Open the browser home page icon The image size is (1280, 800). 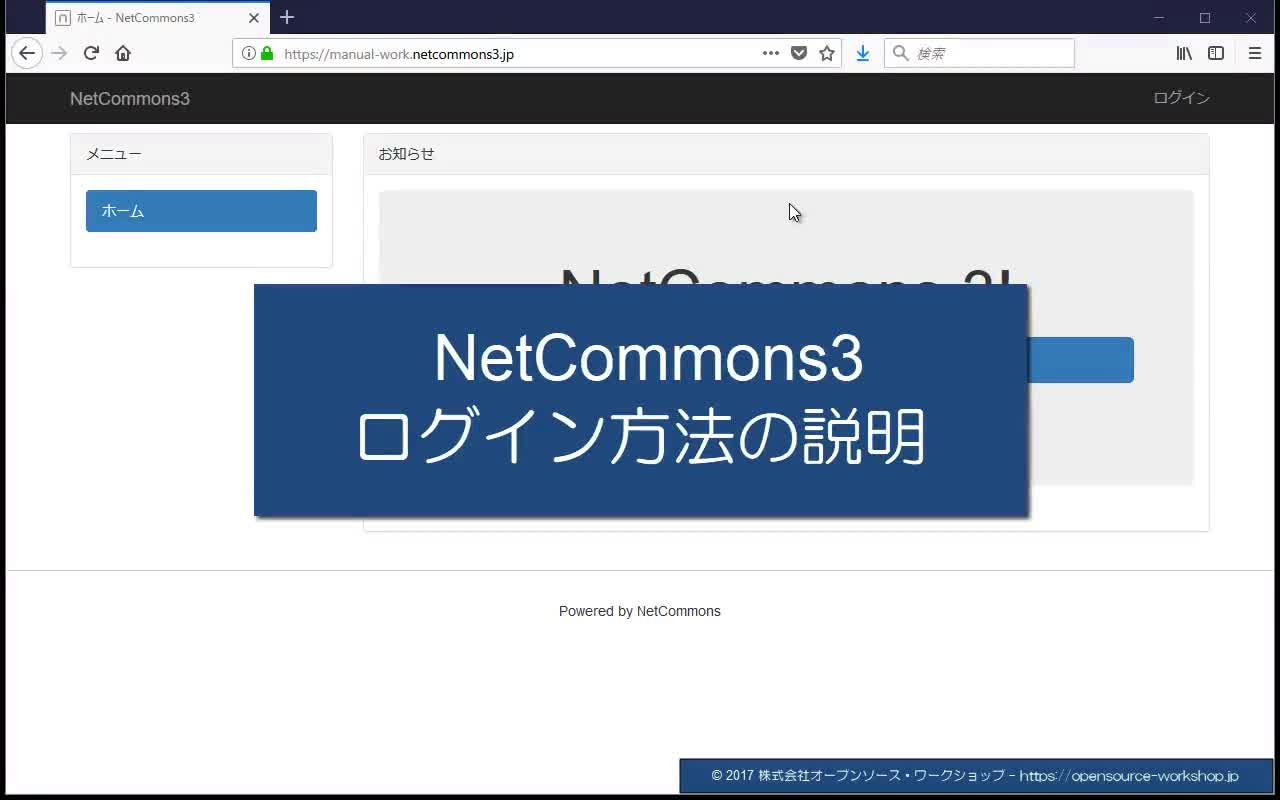(123, 53)
